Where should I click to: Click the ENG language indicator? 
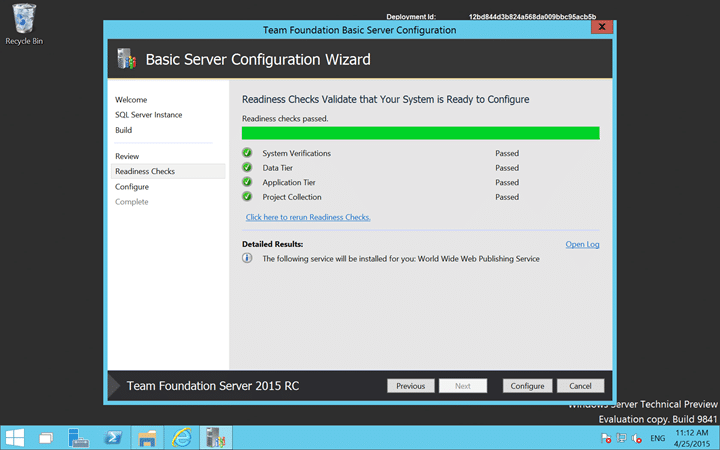[x=658, y=438]
